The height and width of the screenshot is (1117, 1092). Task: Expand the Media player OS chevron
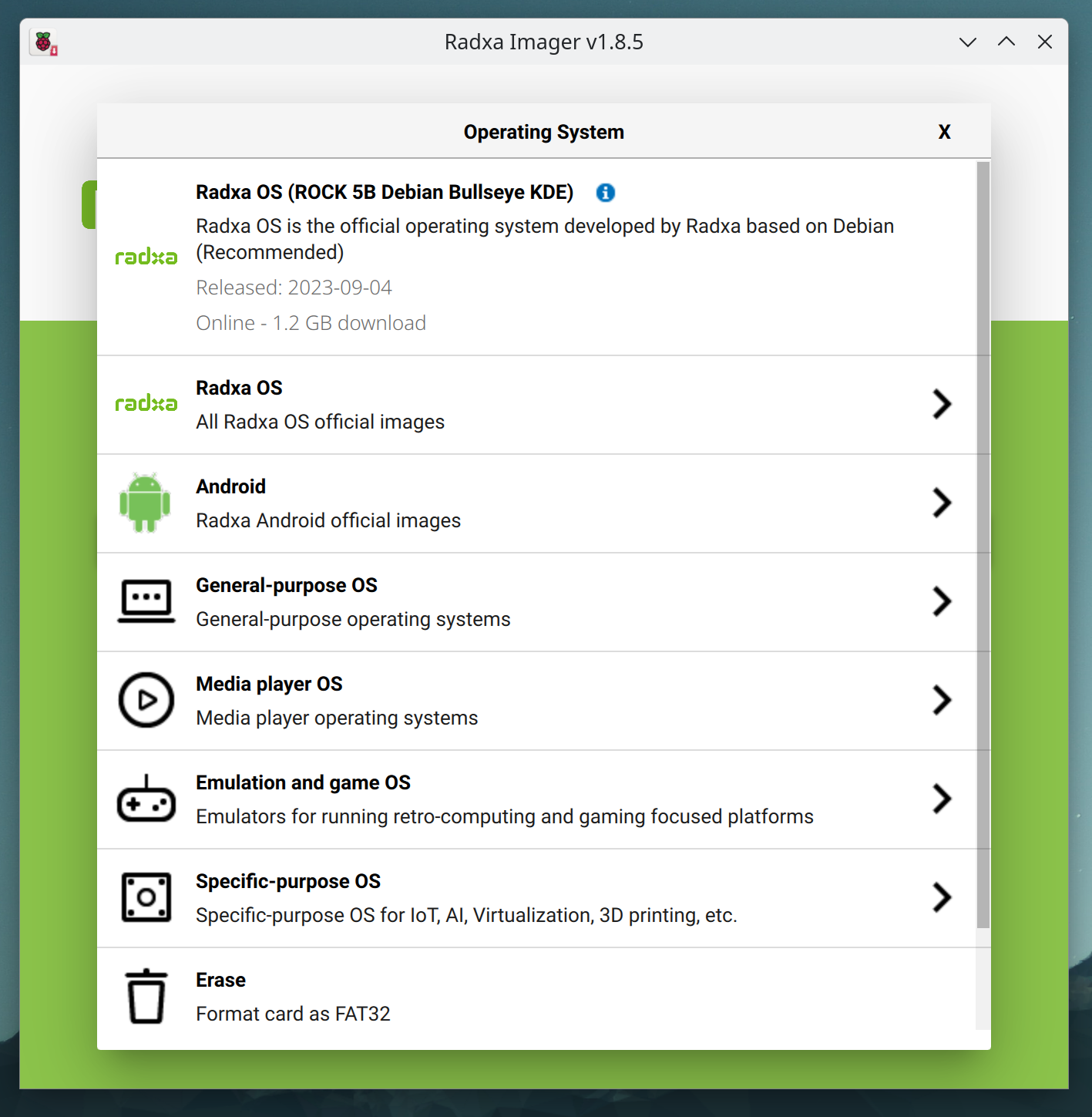coord(942,700)
